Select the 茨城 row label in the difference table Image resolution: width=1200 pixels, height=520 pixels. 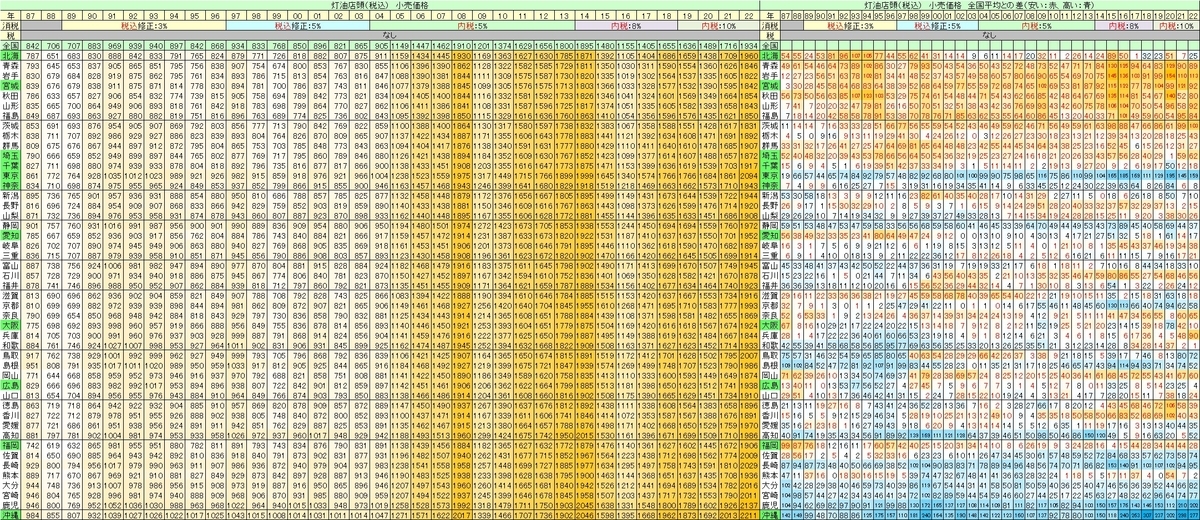(770, 125)
